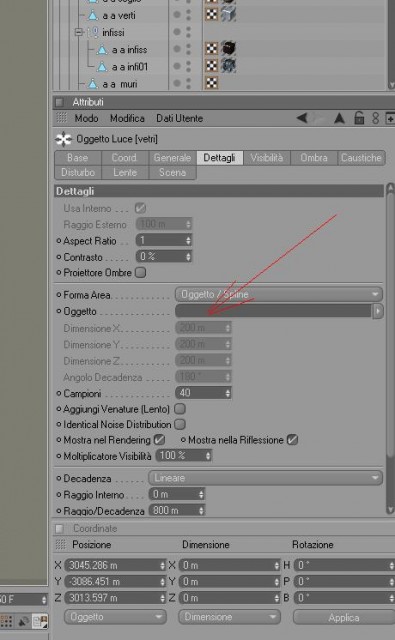Click the Oggetto Luce light icon
395x640 pixels.
pyautogui.click(x=63, y=139)
